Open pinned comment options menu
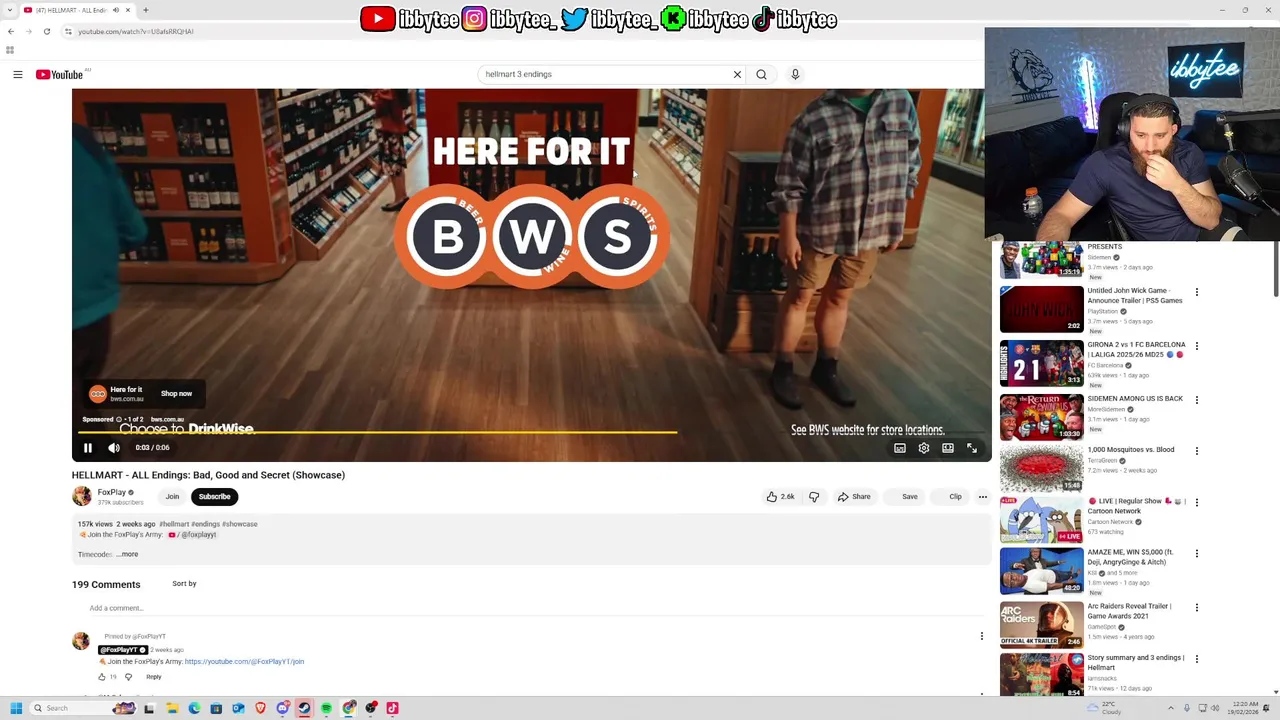 click(x=982, y=636)
